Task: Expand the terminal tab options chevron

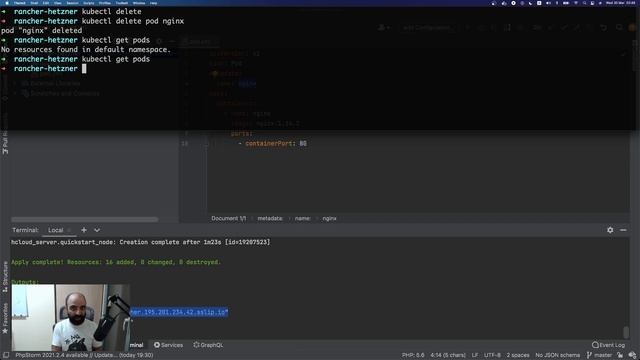Action: pyautogui.click(x=97, y=230)
